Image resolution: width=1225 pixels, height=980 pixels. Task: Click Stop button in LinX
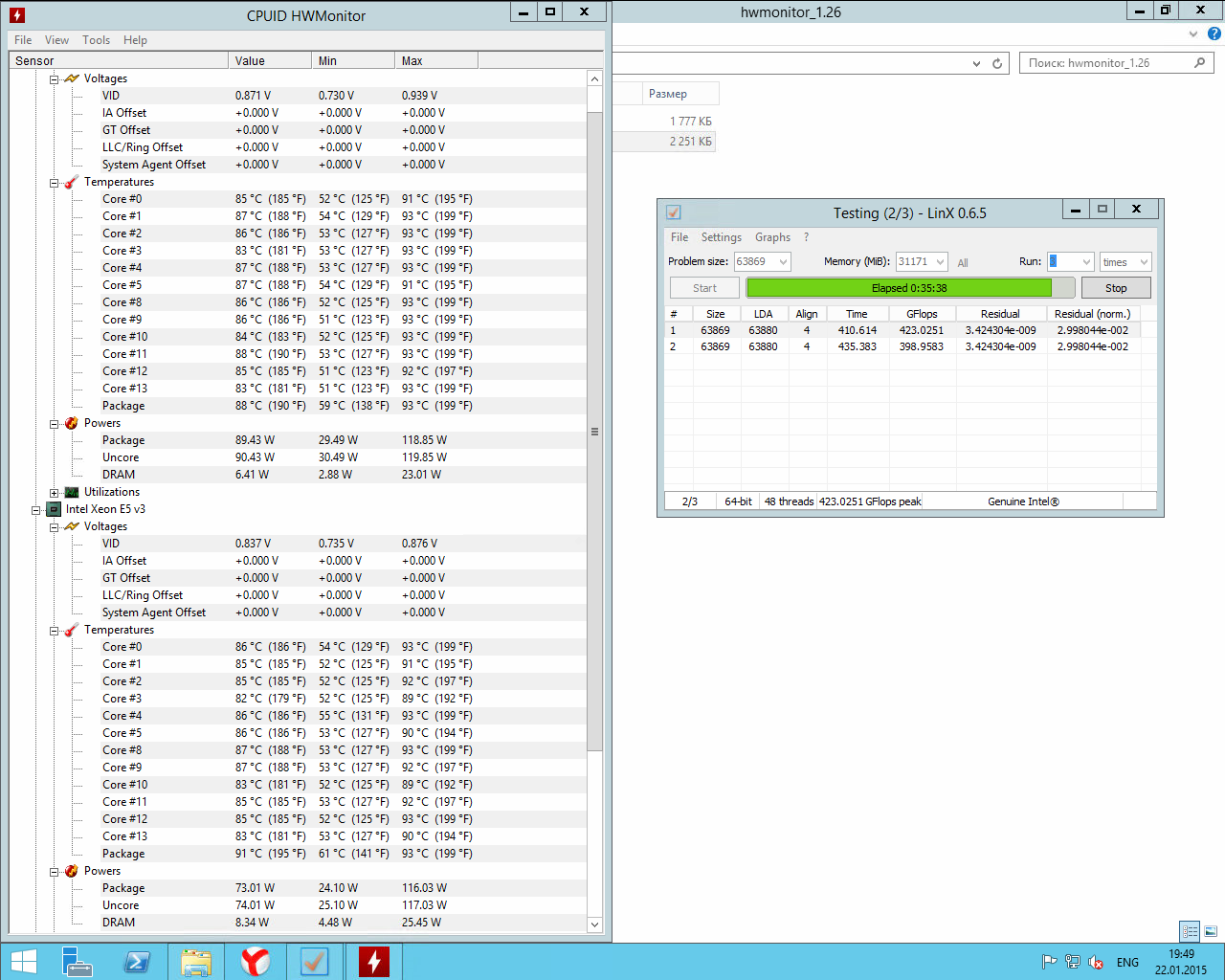(1116, 288)
